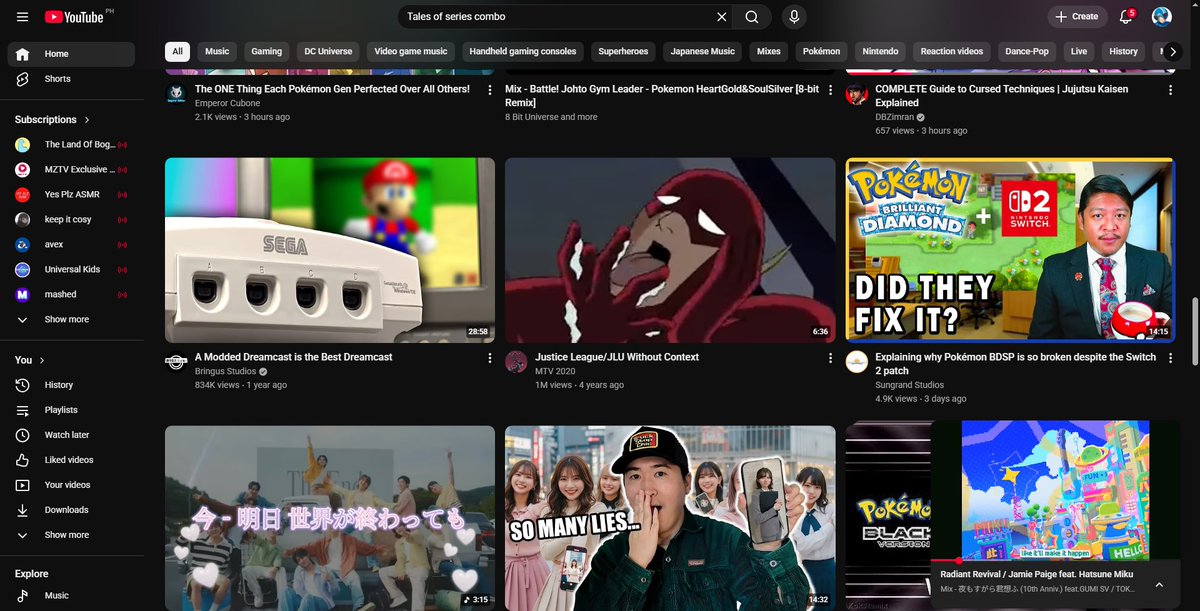Image resolution: width=1200 pixels, height=611 pixels.
Task: Open History in sidebar
Action: 71,385
